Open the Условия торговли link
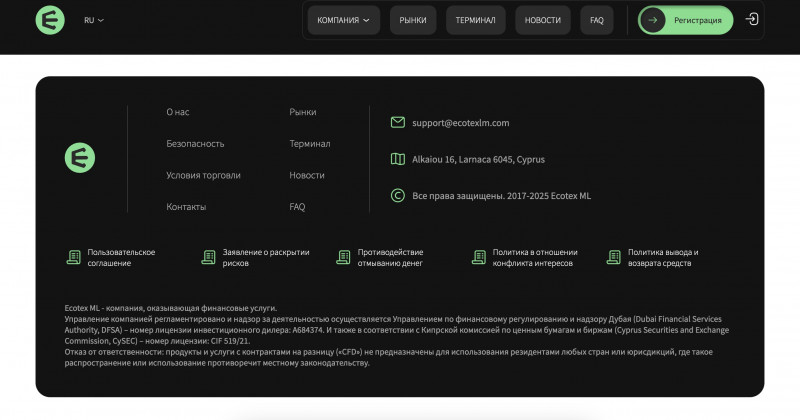 203,175
